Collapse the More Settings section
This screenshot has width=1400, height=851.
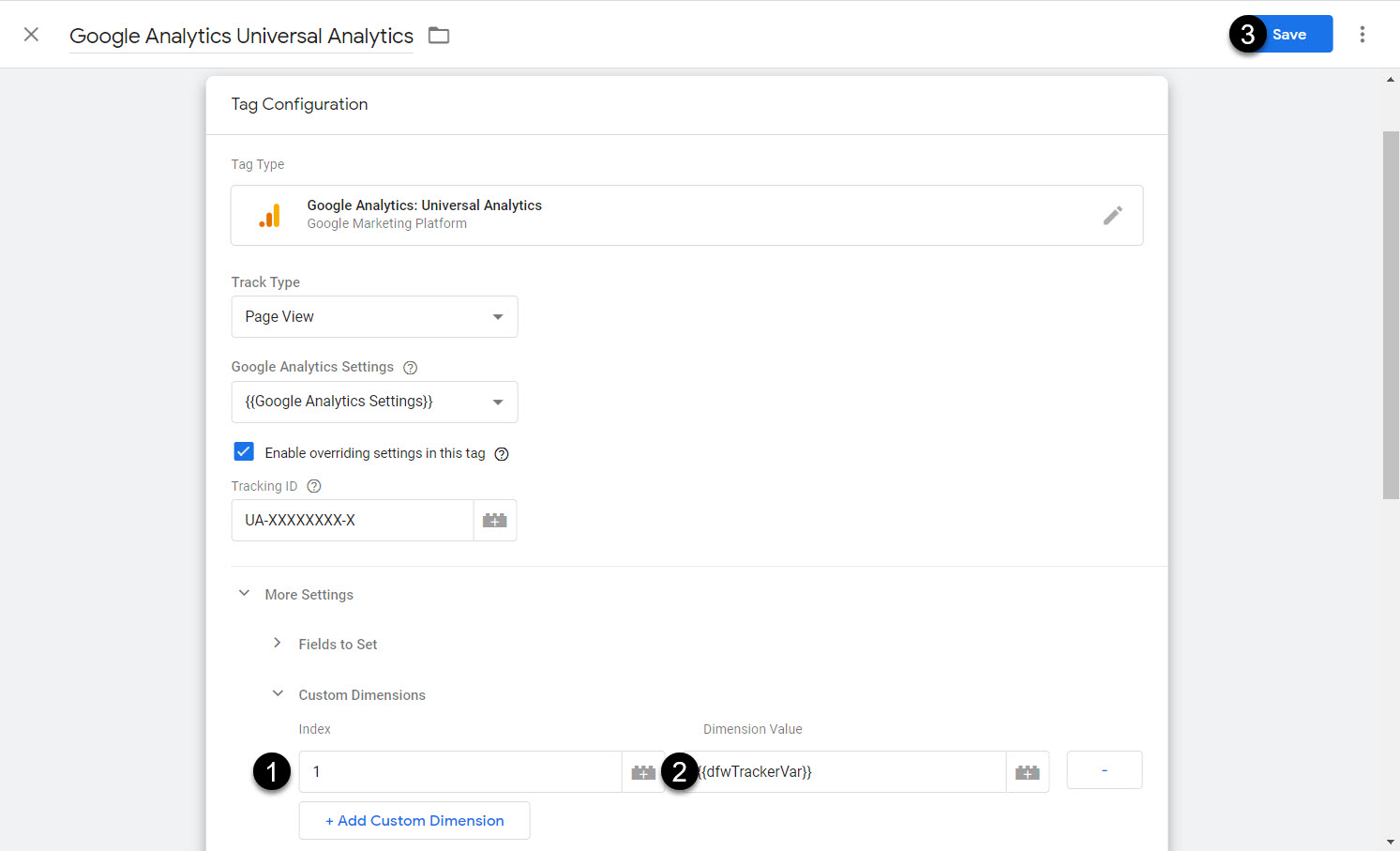coord(244,594)
